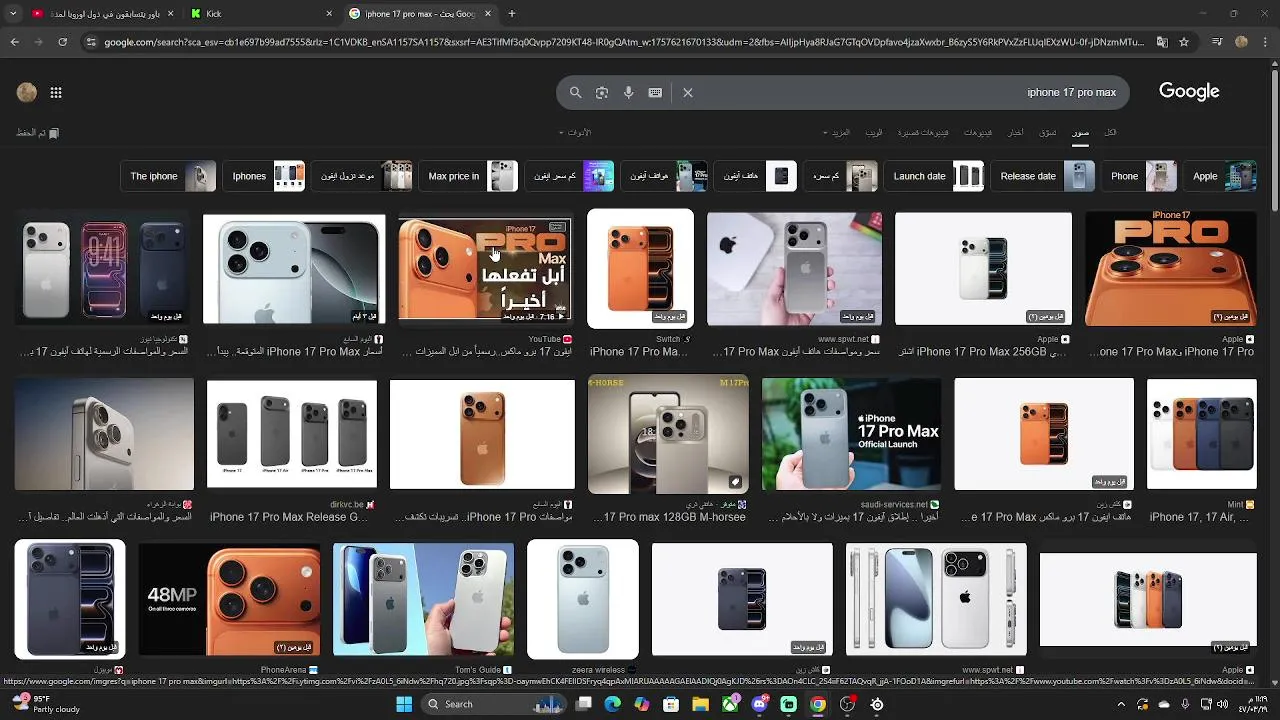View site information icon in address bar

pos(91,42)
